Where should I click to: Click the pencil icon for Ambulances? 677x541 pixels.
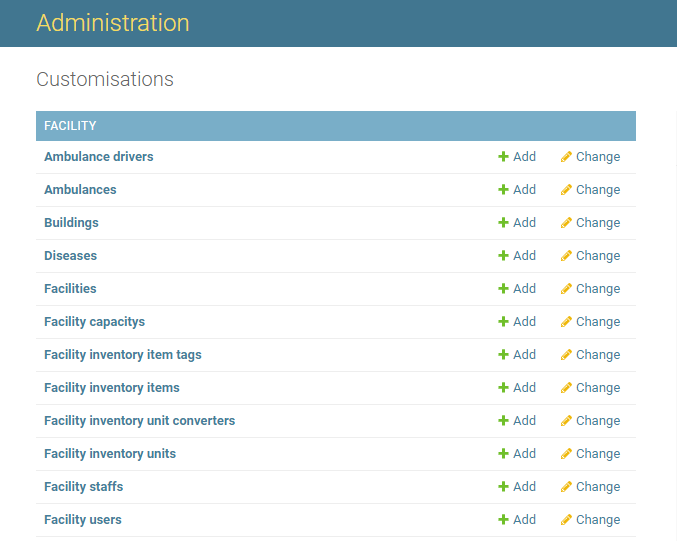point(566,190)
